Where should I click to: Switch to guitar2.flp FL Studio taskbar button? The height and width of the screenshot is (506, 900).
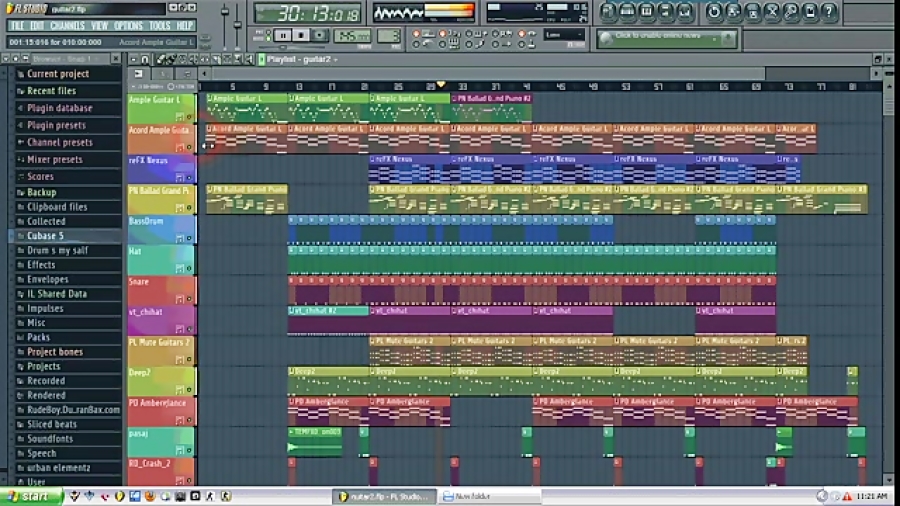pyautogui.click(x=383, y=496)
